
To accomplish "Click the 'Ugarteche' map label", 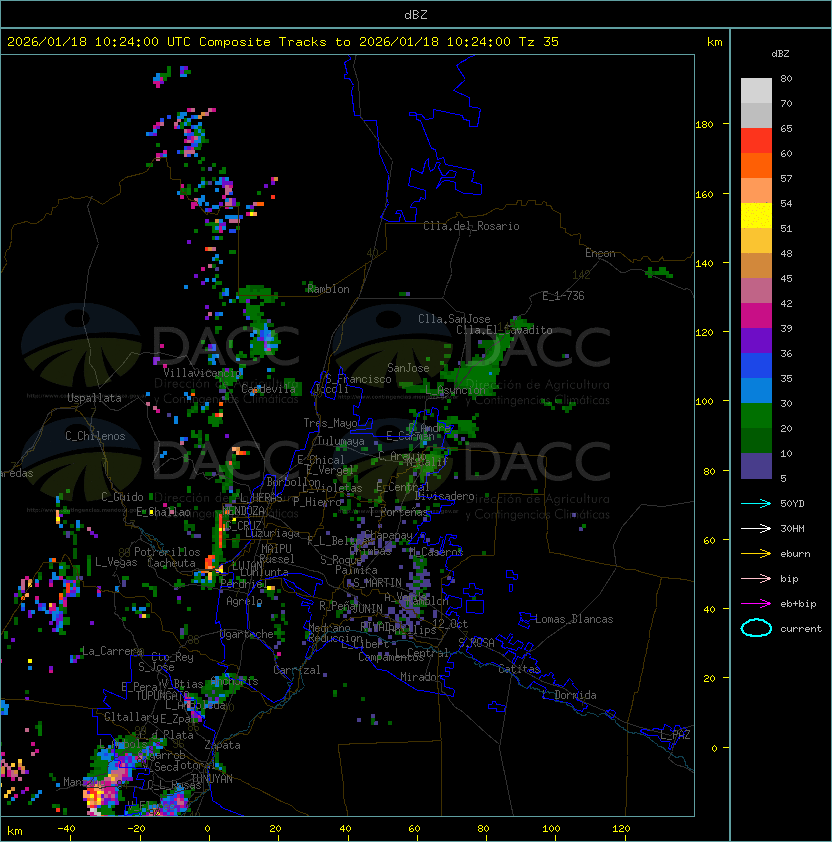I will coord(247,634).
